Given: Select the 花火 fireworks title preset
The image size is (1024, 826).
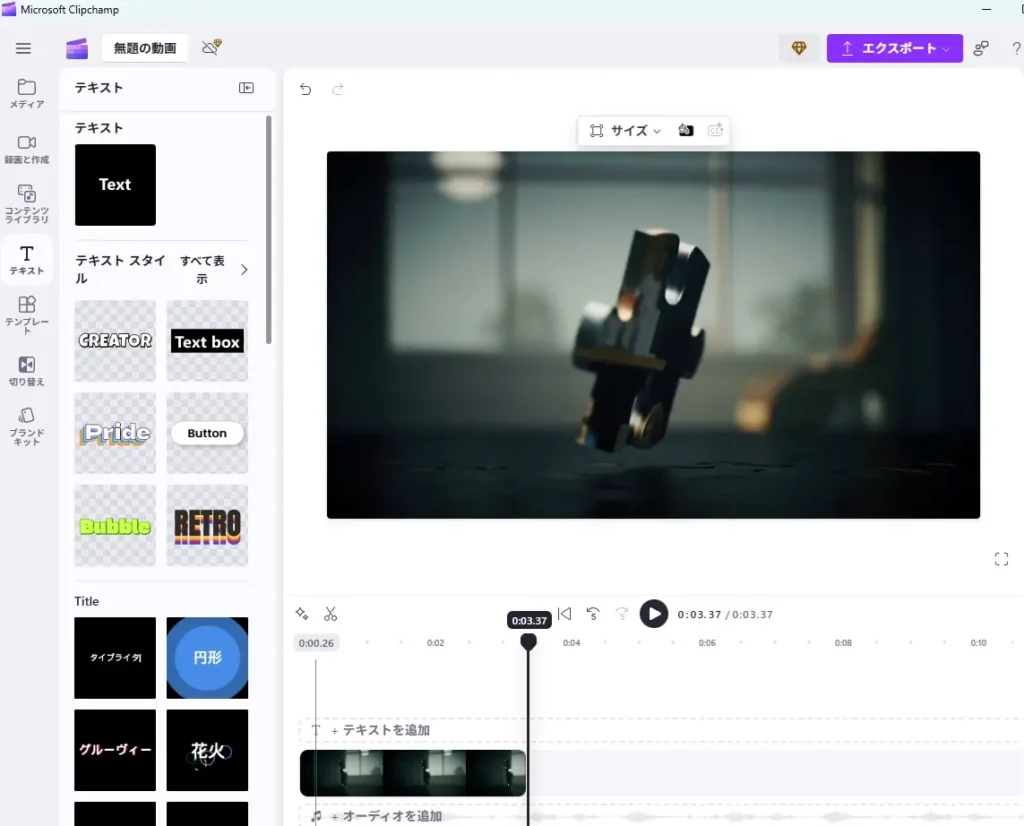Looking at the screenshot, I should (x=207, y=750).
